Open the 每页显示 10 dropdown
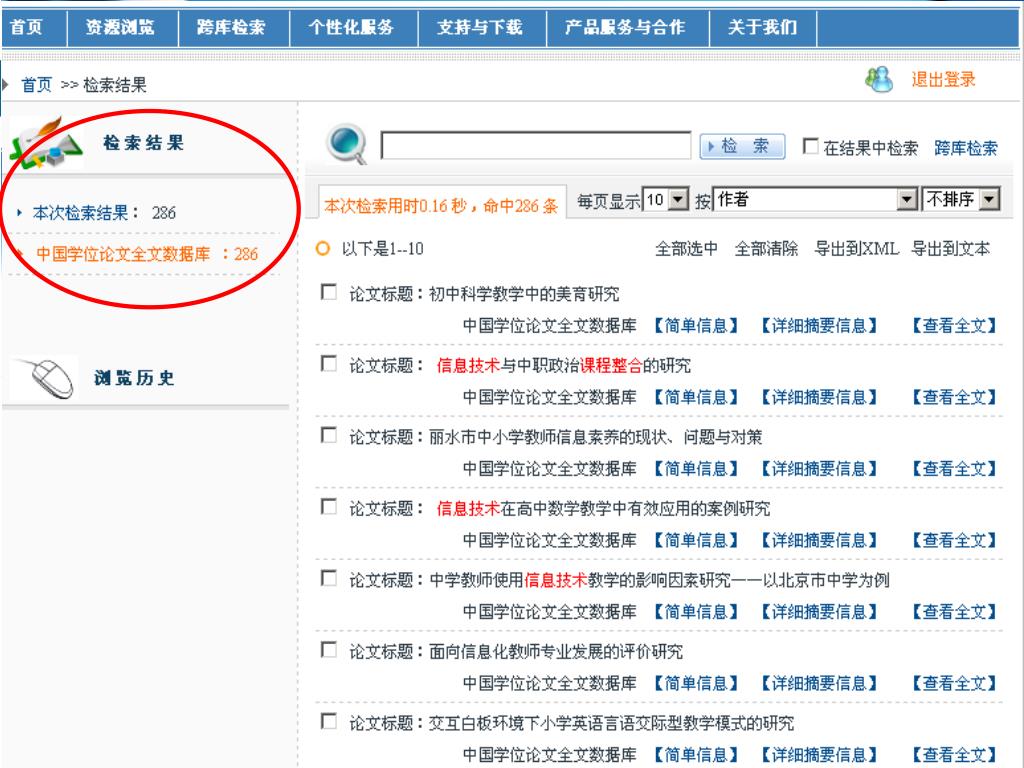The height and width of the screenshot is (768, 1024). tap(665, 199)
